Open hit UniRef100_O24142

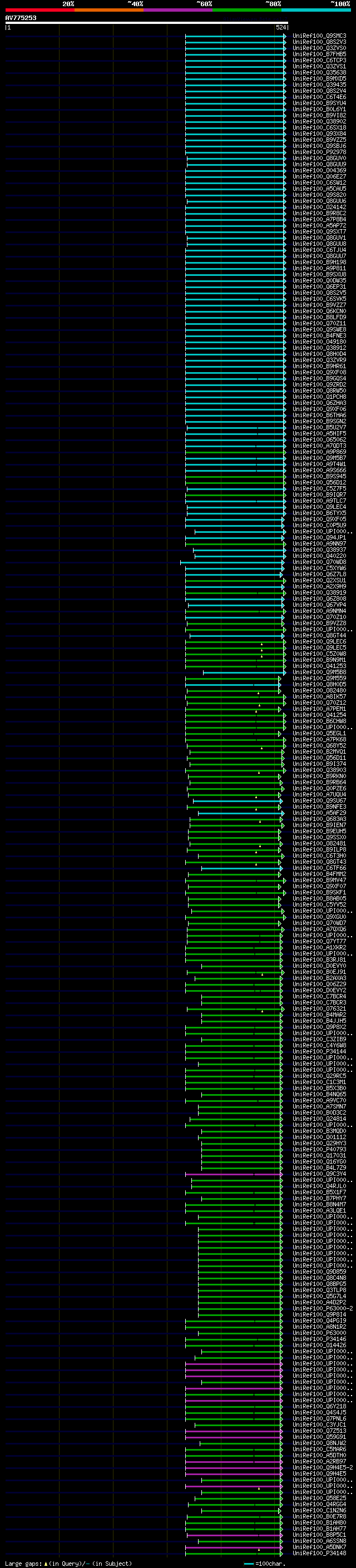click(319, 207)
